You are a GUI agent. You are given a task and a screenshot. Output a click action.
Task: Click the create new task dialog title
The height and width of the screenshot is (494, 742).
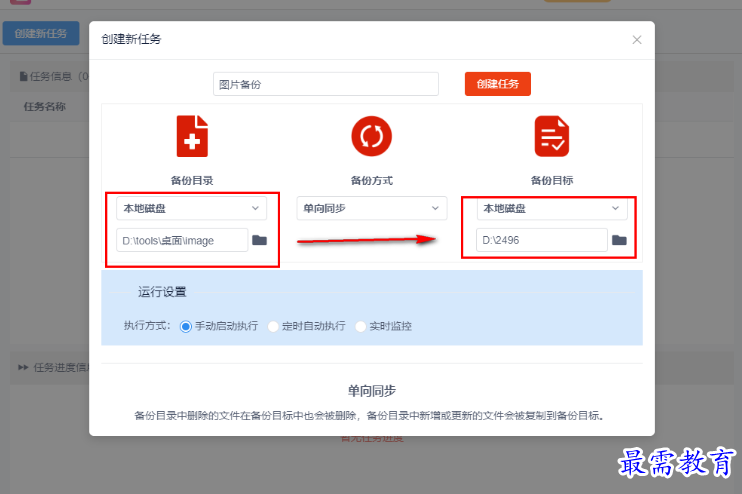tap(131, 39)
